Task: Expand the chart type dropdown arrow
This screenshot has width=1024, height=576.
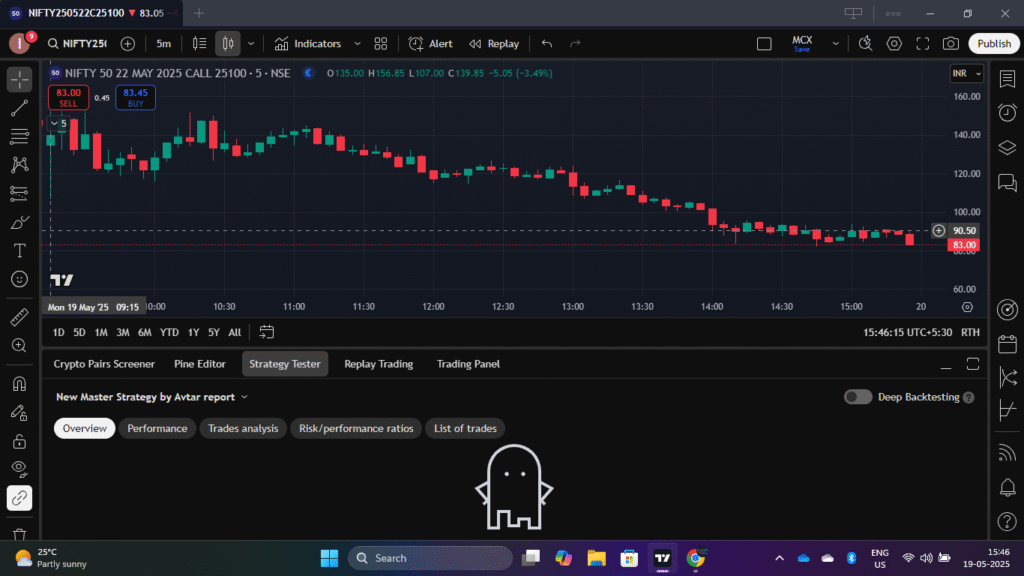Action: point(251,44)
